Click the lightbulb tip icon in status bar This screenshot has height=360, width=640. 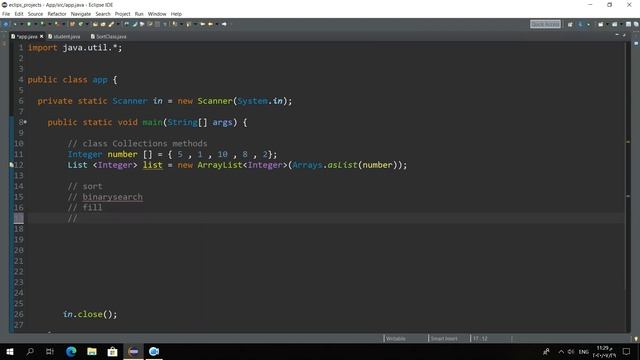636,339
